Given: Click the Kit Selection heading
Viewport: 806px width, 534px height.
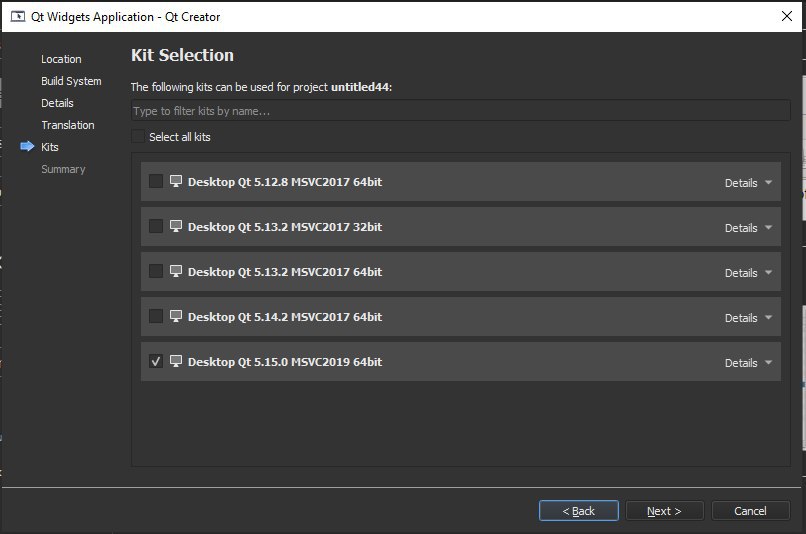Looking at the screenshot, I should coord(182,55).
